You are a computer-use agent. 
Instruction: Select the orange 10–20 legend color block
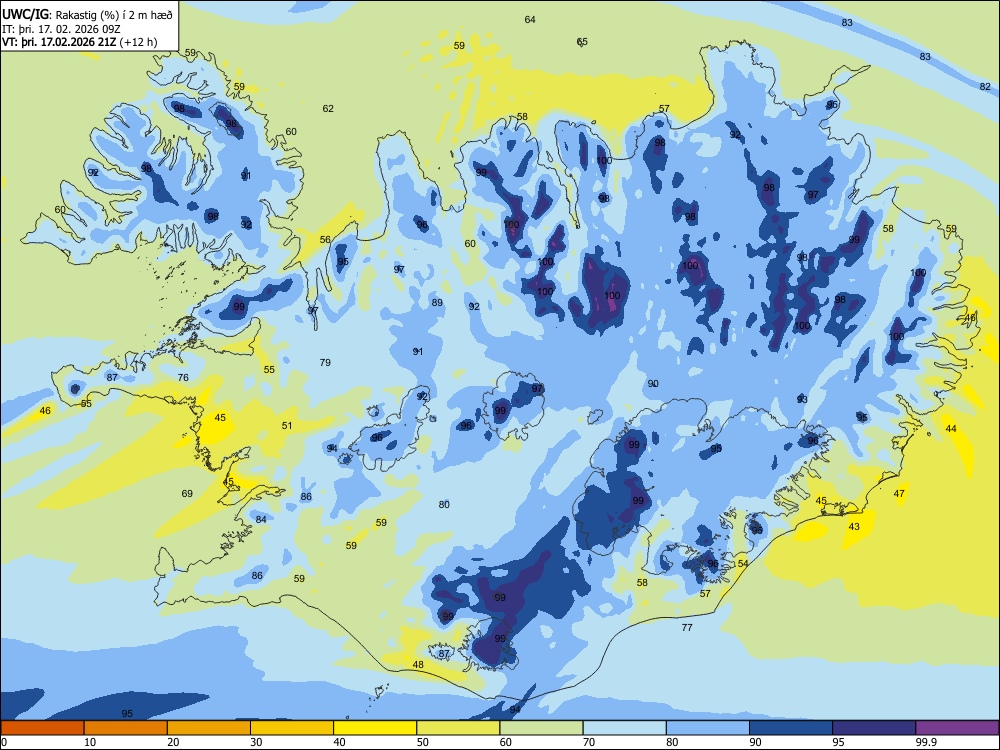126,728
